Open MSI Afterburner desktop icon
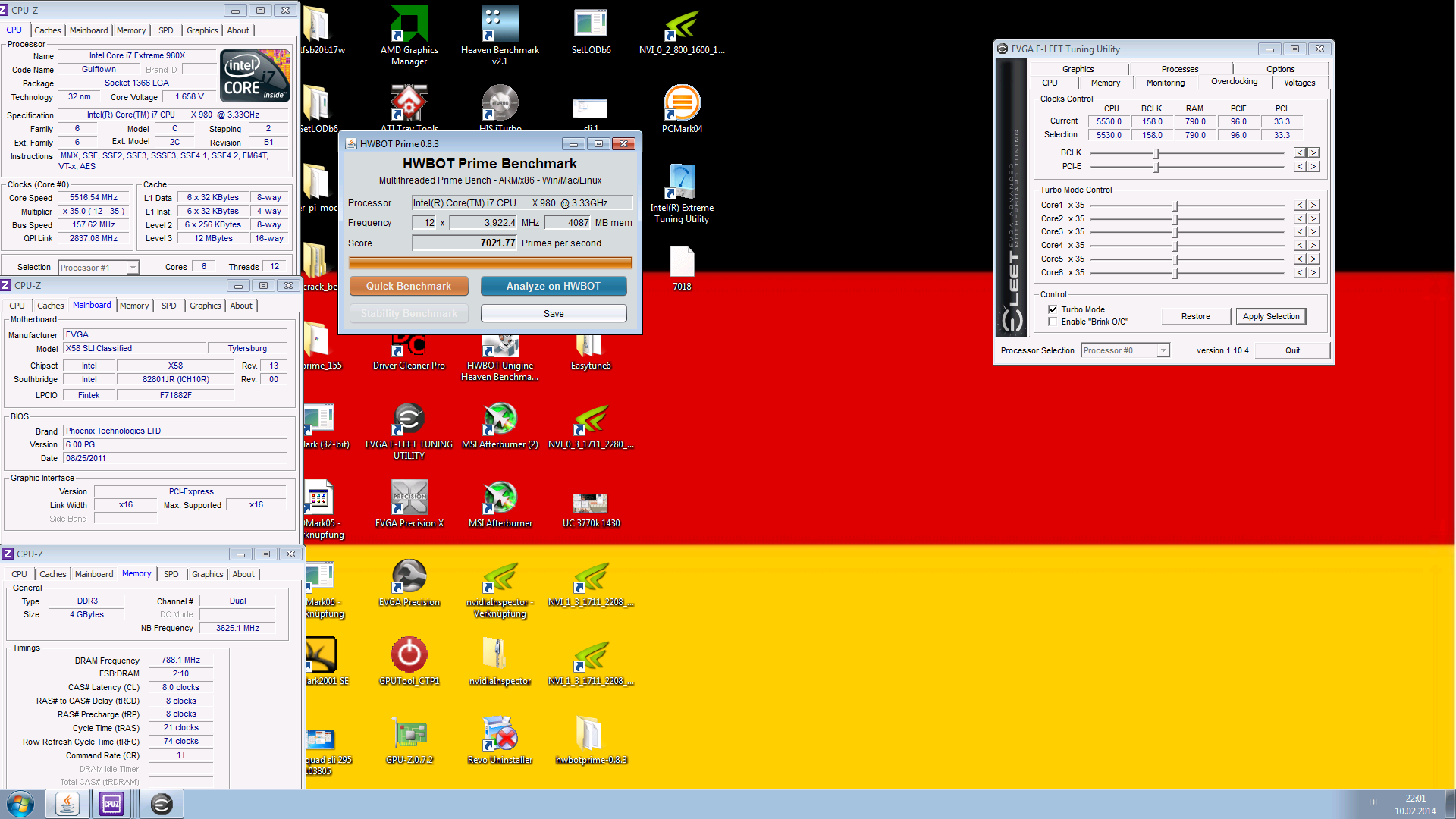This screenshot has width=1456, height=819. pos(500,504)
